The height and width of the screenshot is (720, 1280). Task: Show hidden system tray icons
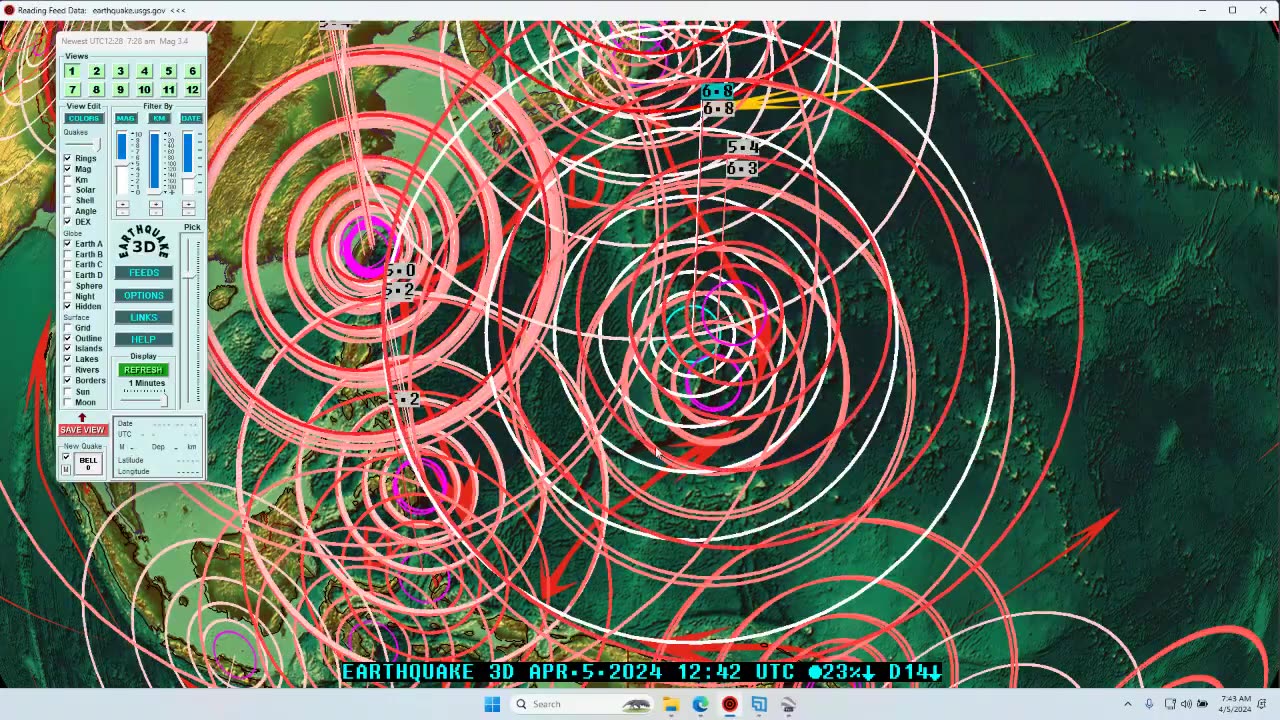point(1128,704)
